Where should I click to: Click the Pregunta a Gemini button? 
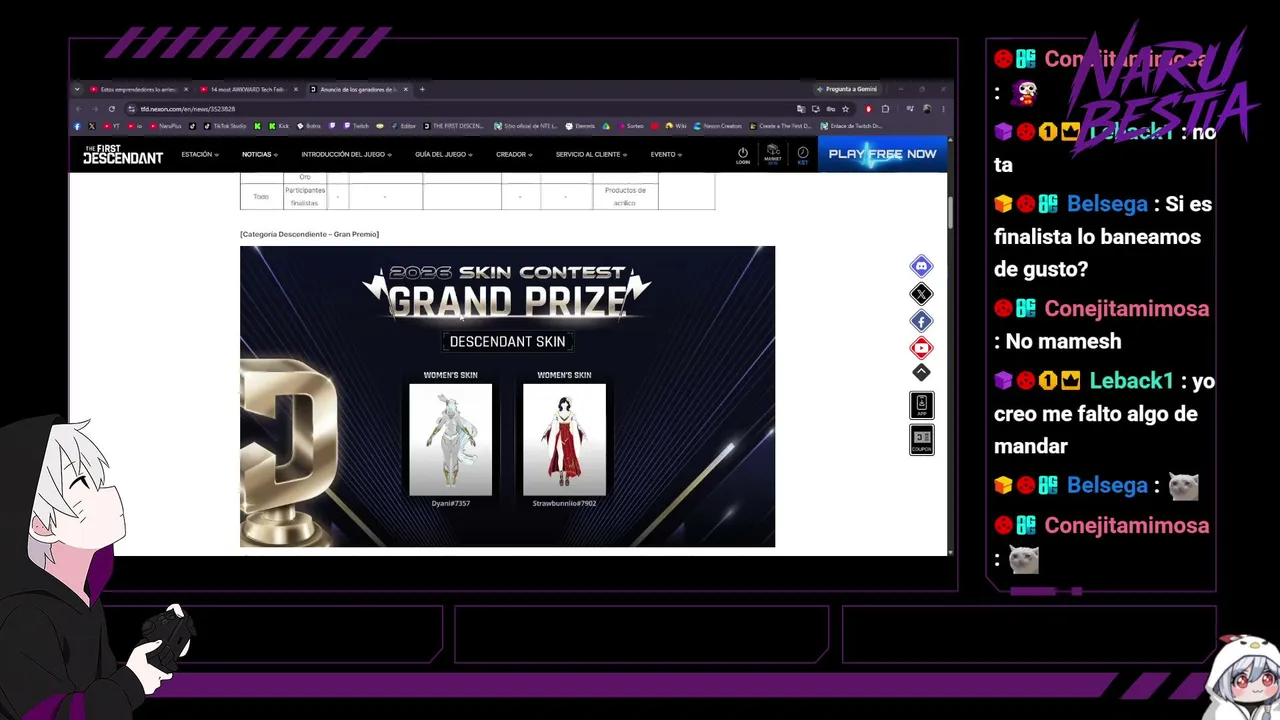pyautogui.click(x=847, y=89)
